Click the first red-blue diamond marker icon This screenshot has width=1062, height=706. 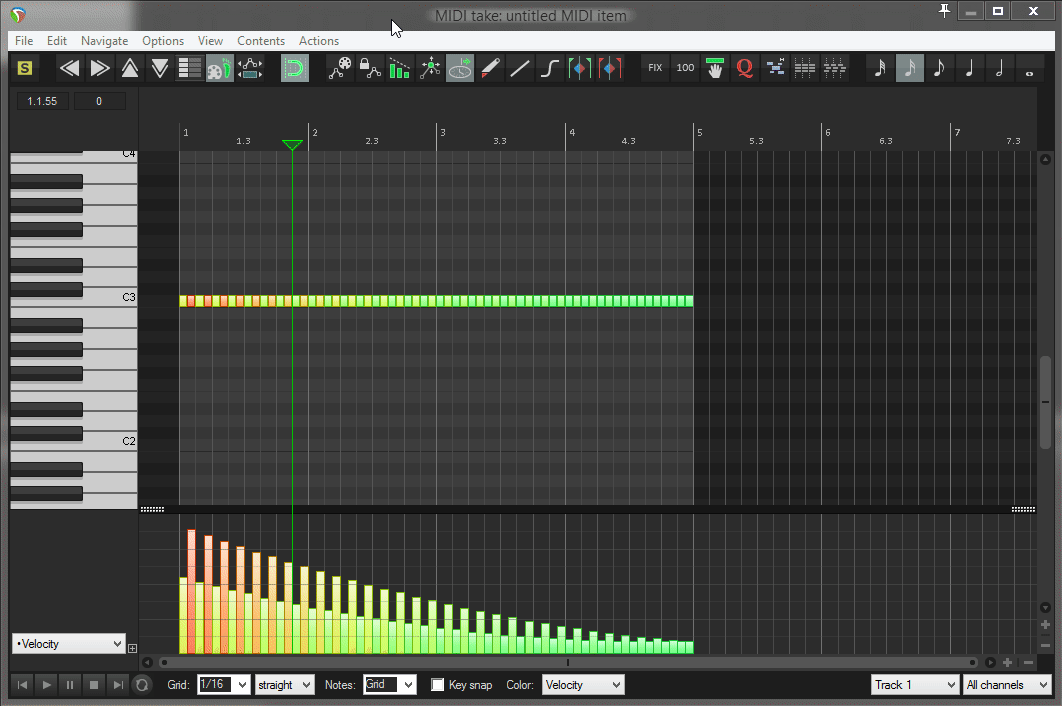pyautogui.click(x=580, y=68)
